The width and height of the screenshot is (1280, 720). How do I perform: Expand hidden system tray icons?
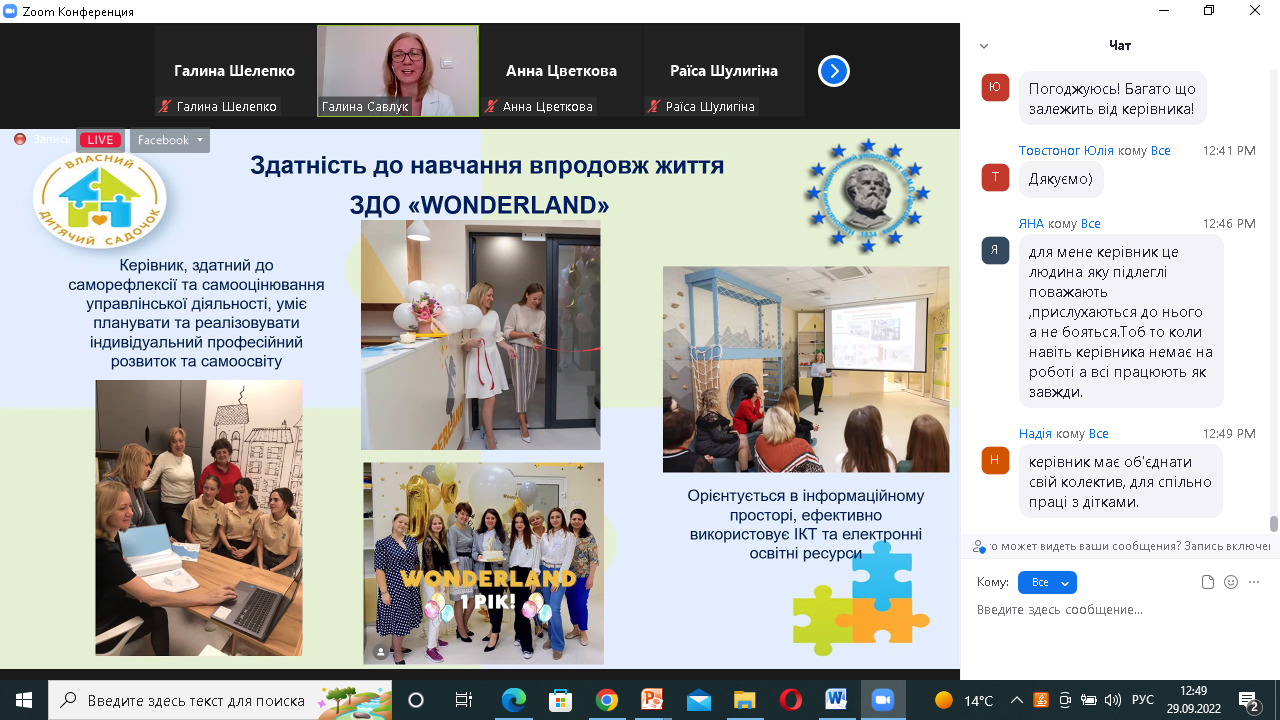[1017, 700]
